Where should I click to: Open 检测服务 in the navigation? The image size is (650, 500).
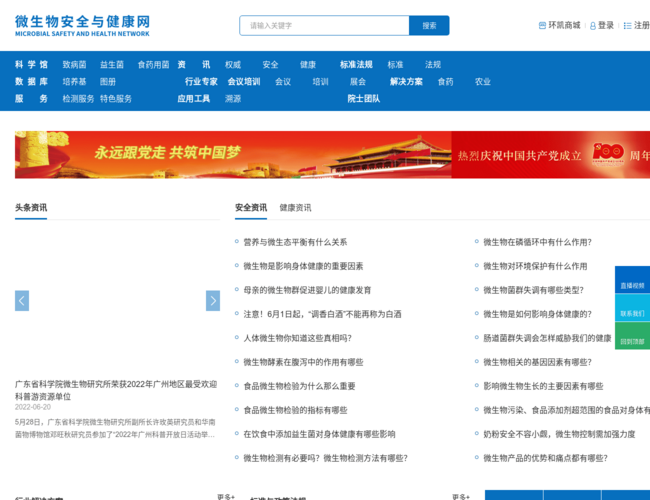pyautogui.click(x=78, y=99)
